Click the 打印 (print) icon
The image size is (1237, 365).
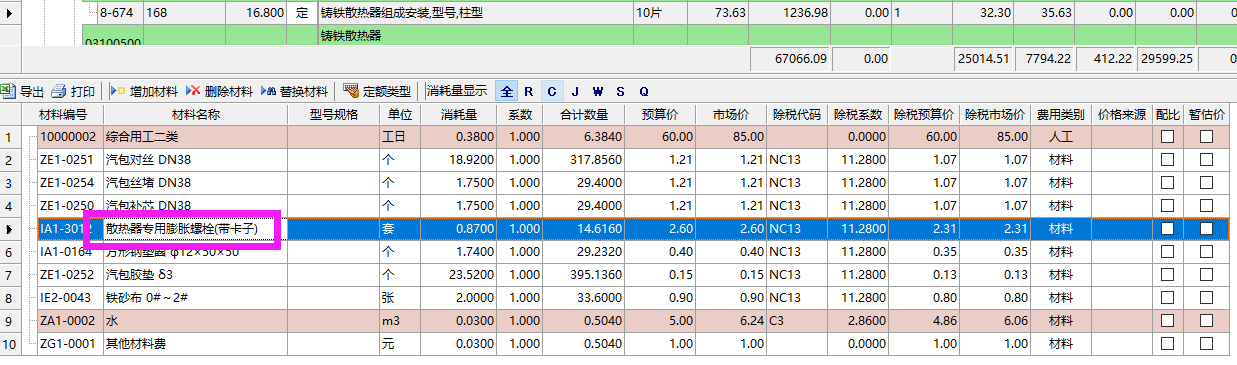pyautogui.click(x=59, y=91)
